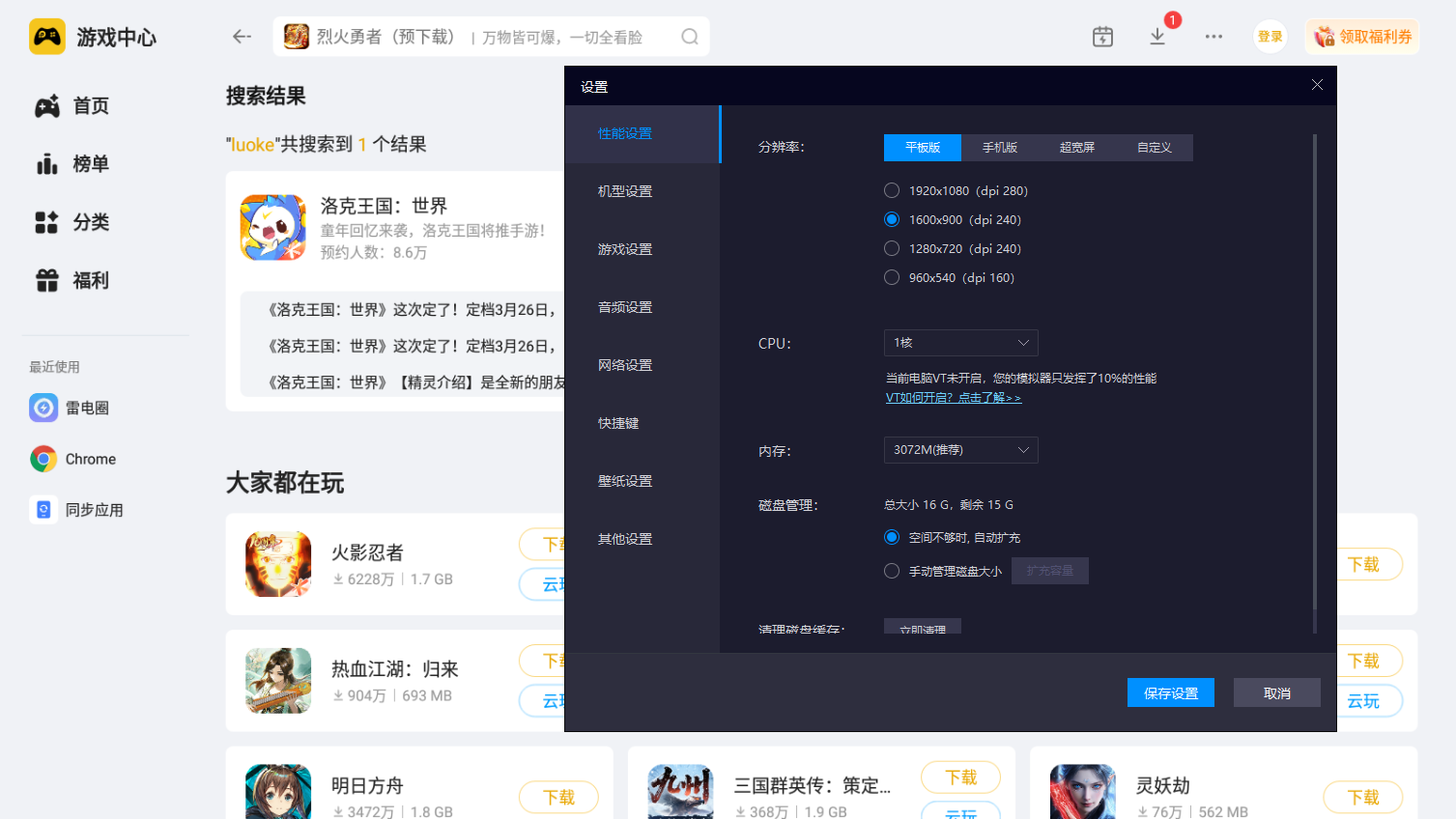Click the 热血江湖：归来 game icon
1456x819 pixels.
coord(278,681)
